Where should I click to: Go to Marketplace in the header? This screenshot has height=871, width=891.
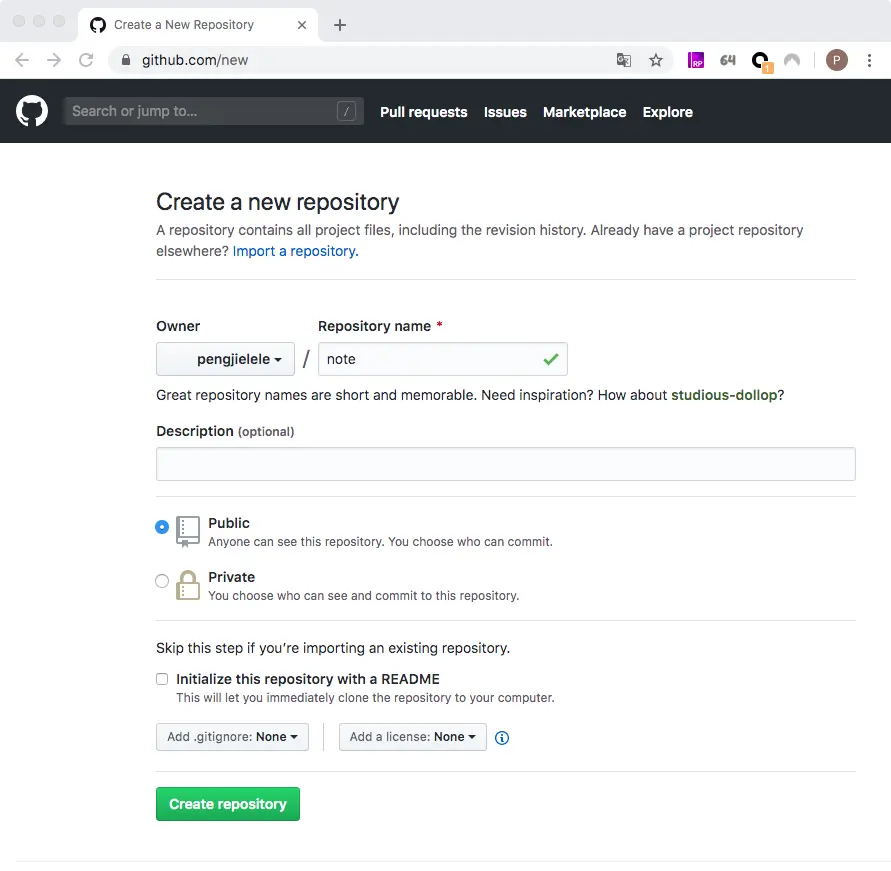click(x=584, y=112)
